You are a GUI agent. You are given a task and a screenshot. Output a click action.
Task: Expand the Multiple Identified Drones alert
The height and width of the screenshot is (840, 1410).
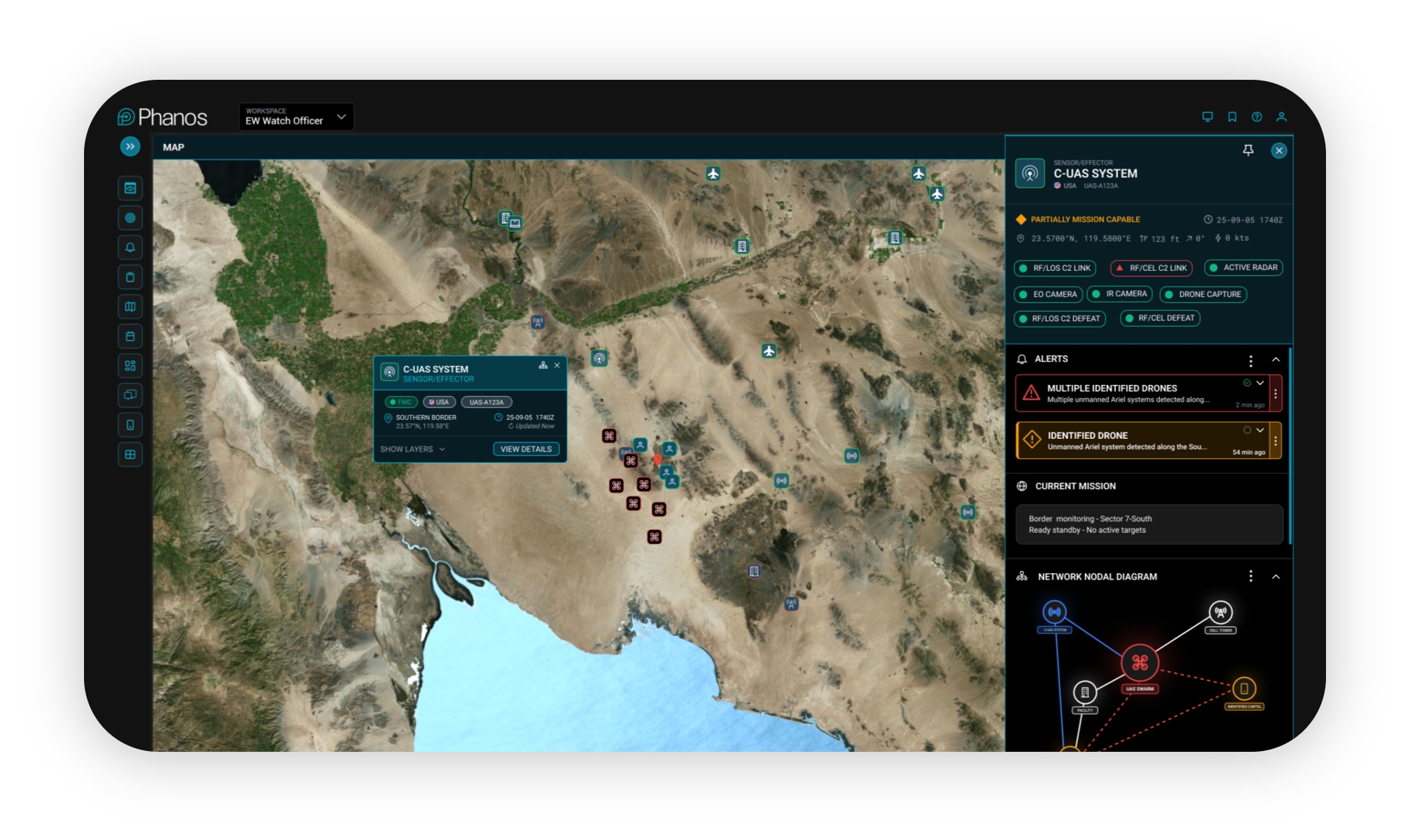click(x=1260, y=383)
